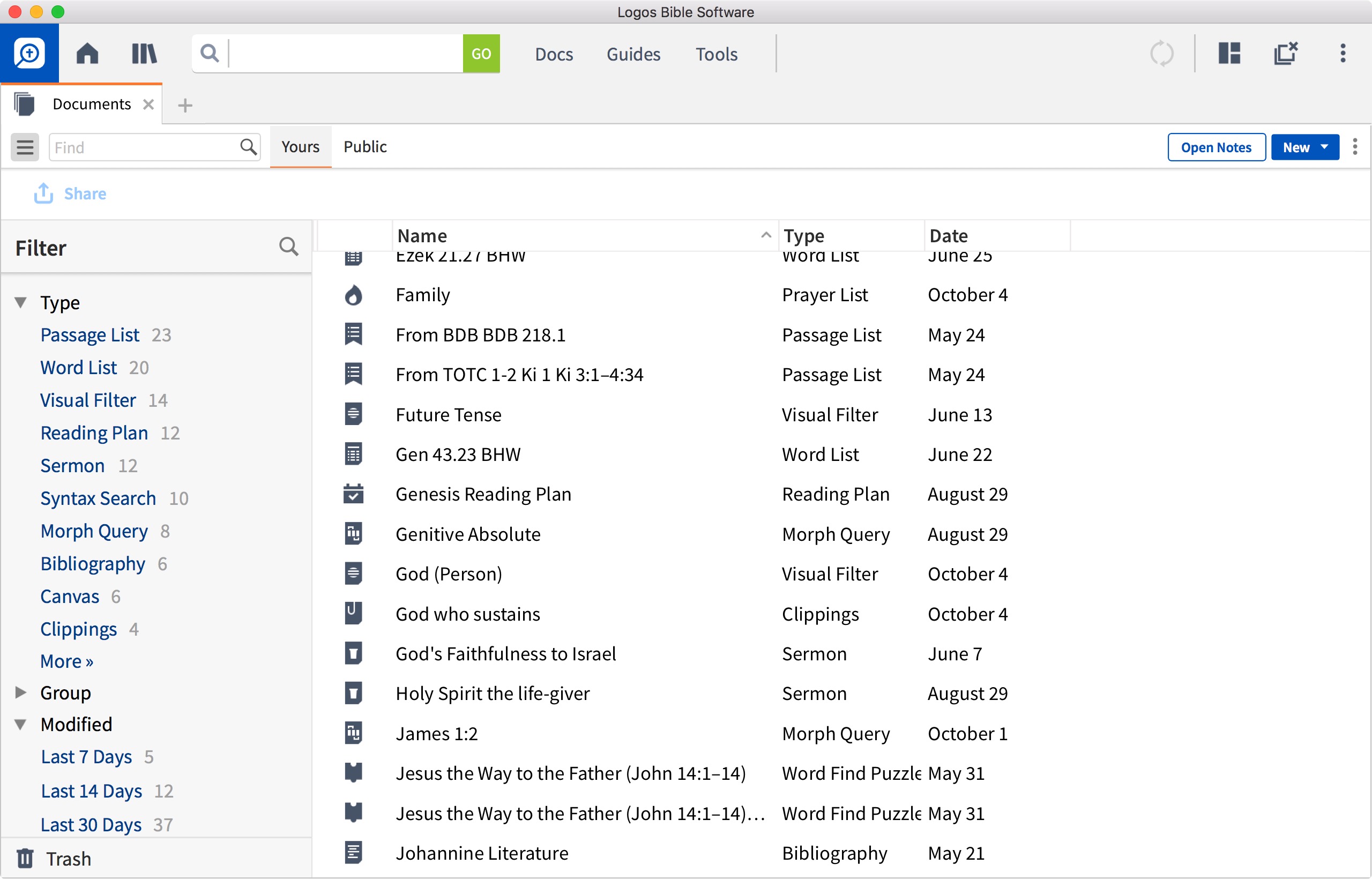Switch to the Public tab
This screenshot has height=879, width=1372.
pos(364,147)
